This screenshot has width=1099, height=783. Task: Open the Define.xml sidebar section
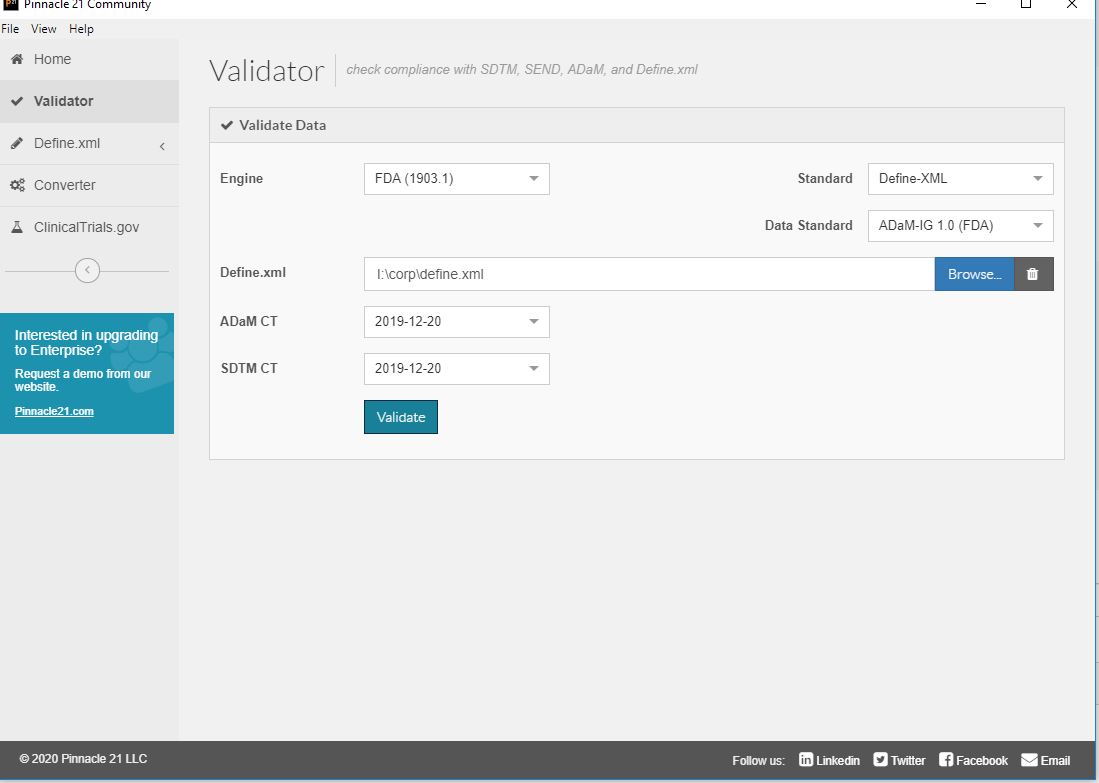[89, 143]
